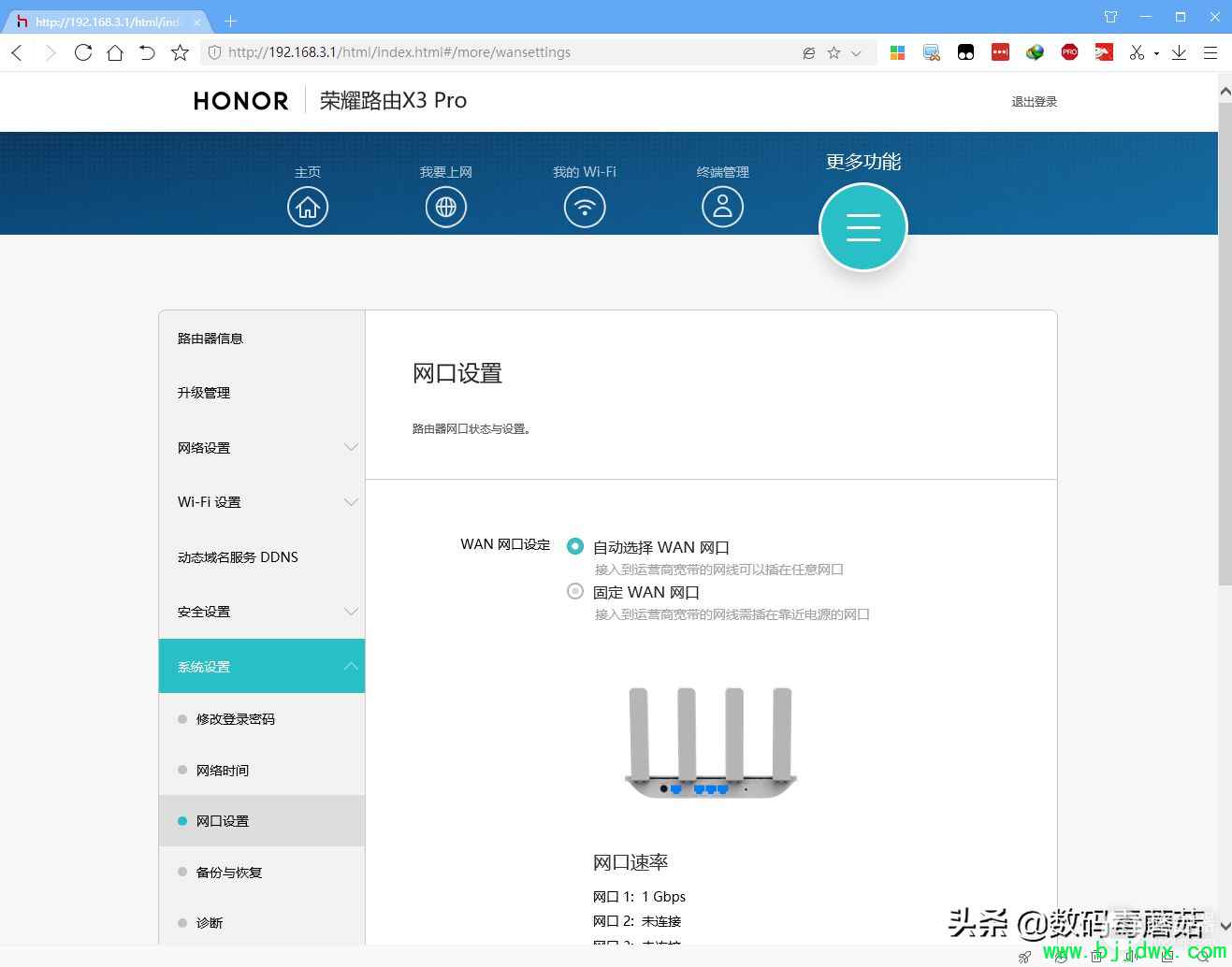The width and height of the screenshot is (1232, 967).
Task: Click the browser forward arrow
Action: tap(51, 52)
